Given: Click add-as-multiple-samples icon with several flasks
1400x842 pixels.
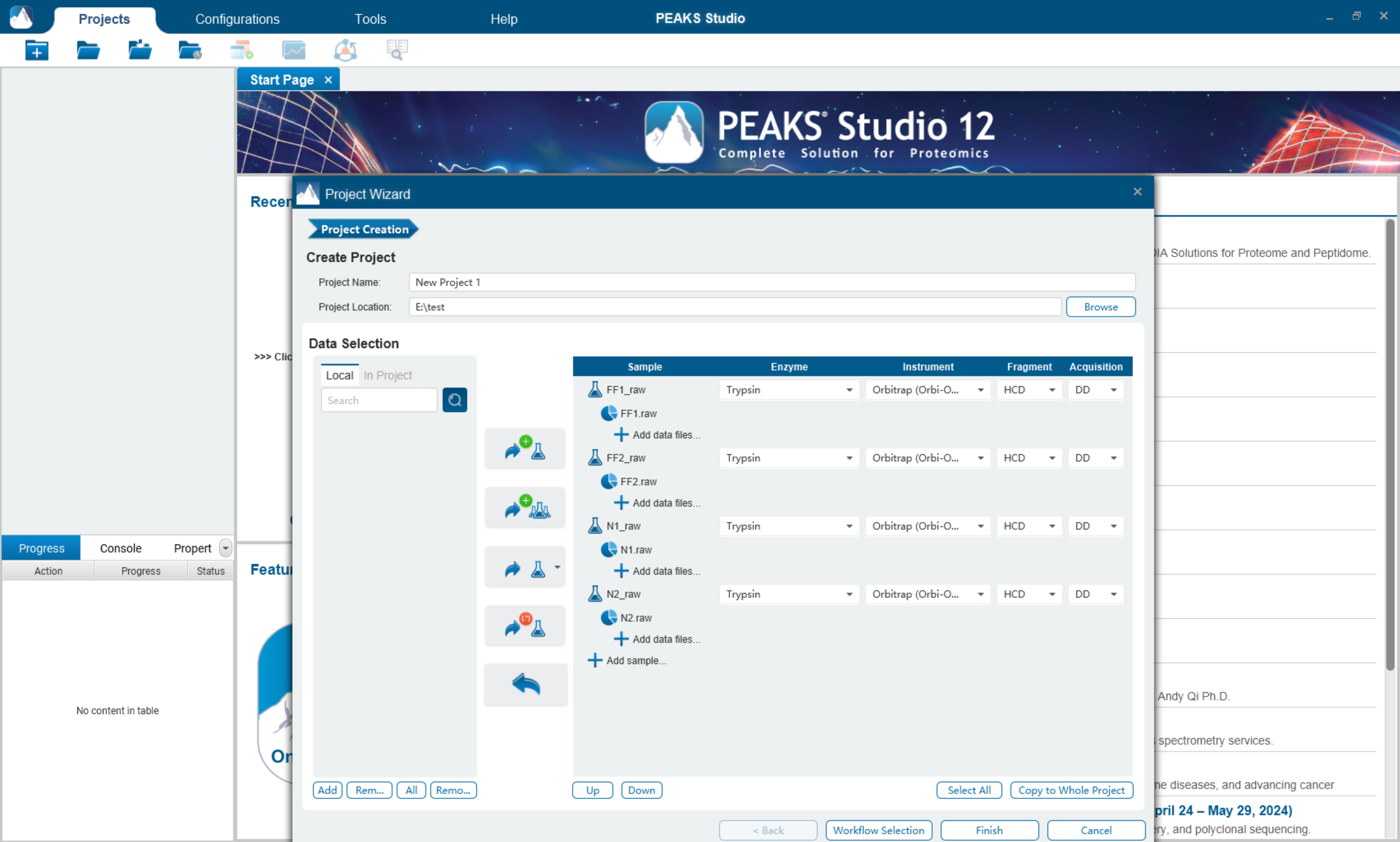Looking at the screenshot, I should tap(525, 507).
